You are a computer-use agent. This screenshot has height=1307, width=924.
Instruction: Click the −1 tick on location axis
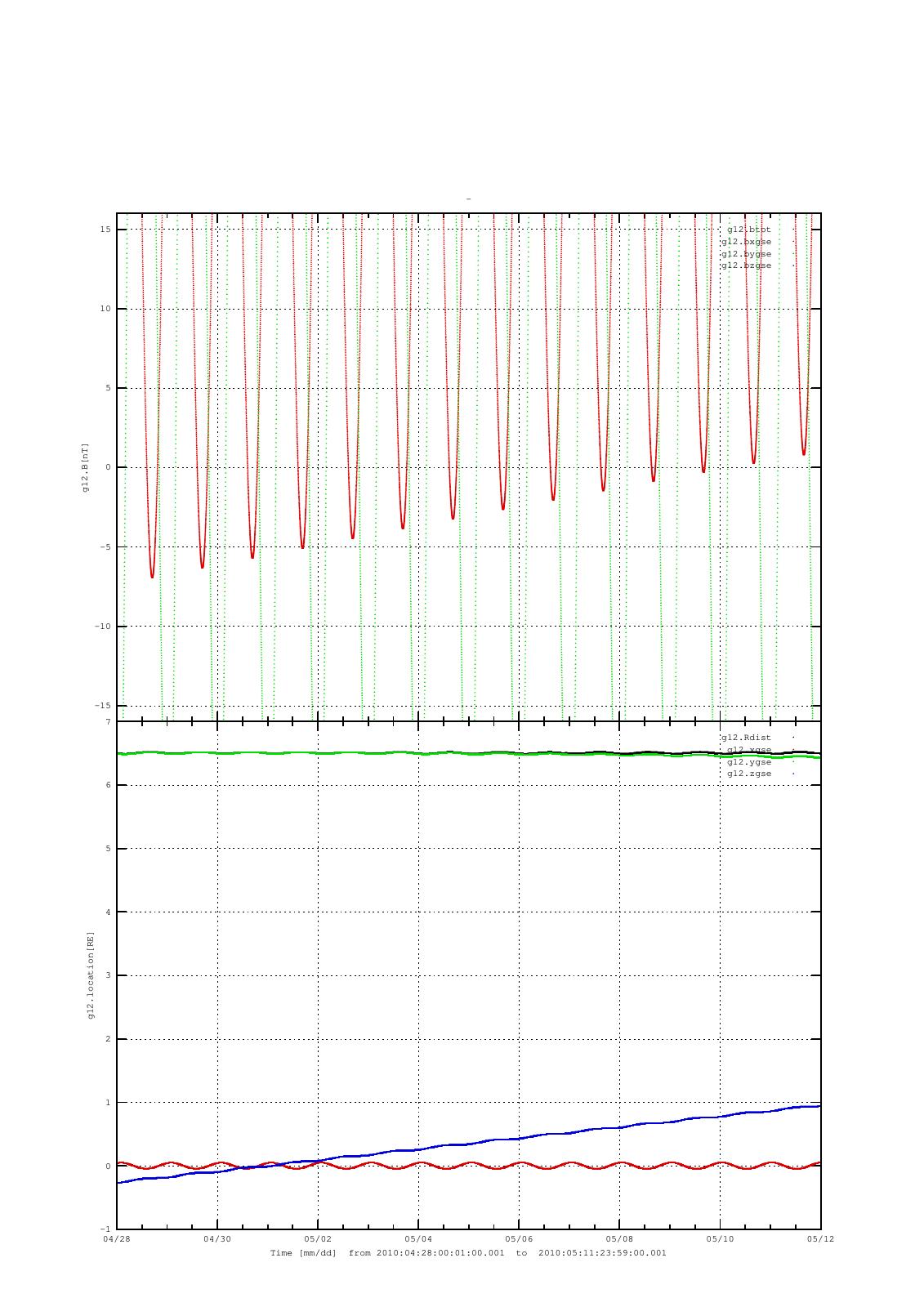click(x=105, y=1229)
